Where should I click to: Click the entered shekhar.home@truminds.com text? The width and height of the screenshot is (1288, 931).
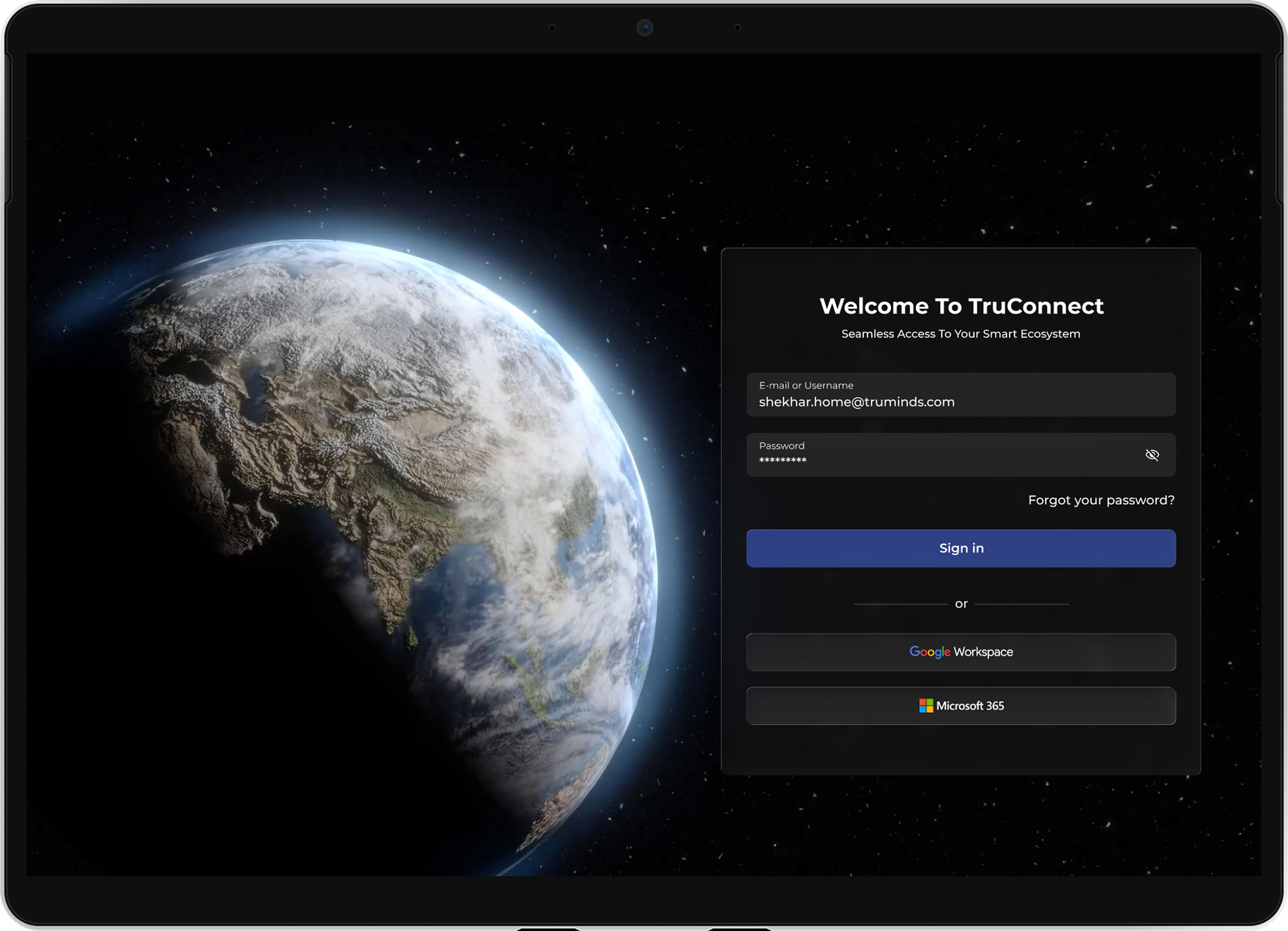[856, 402]
